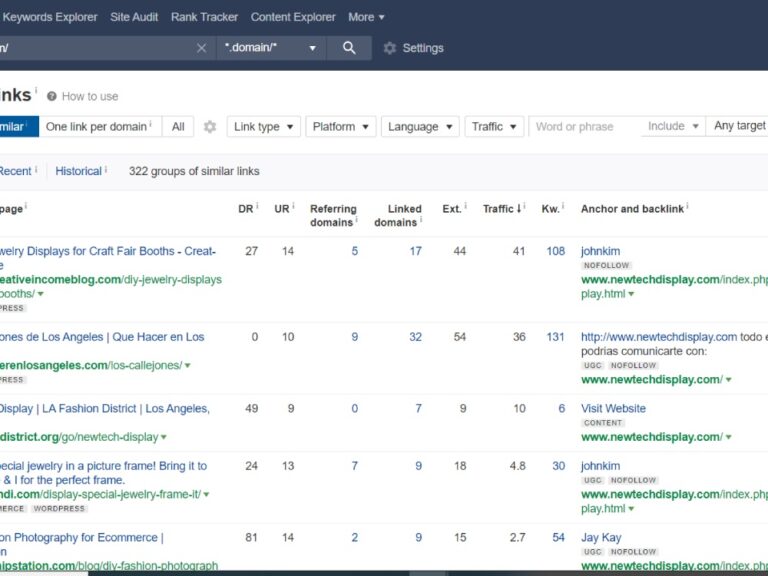Click the How to use help icon

(51, 96)
